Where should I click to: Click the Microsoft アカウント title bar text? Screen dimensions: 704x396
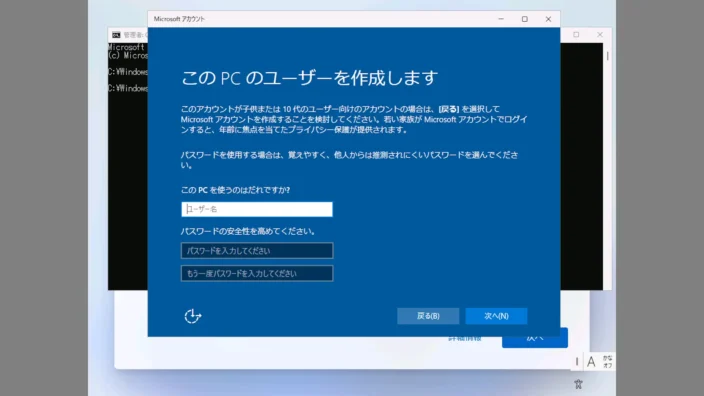coord(179,19)
